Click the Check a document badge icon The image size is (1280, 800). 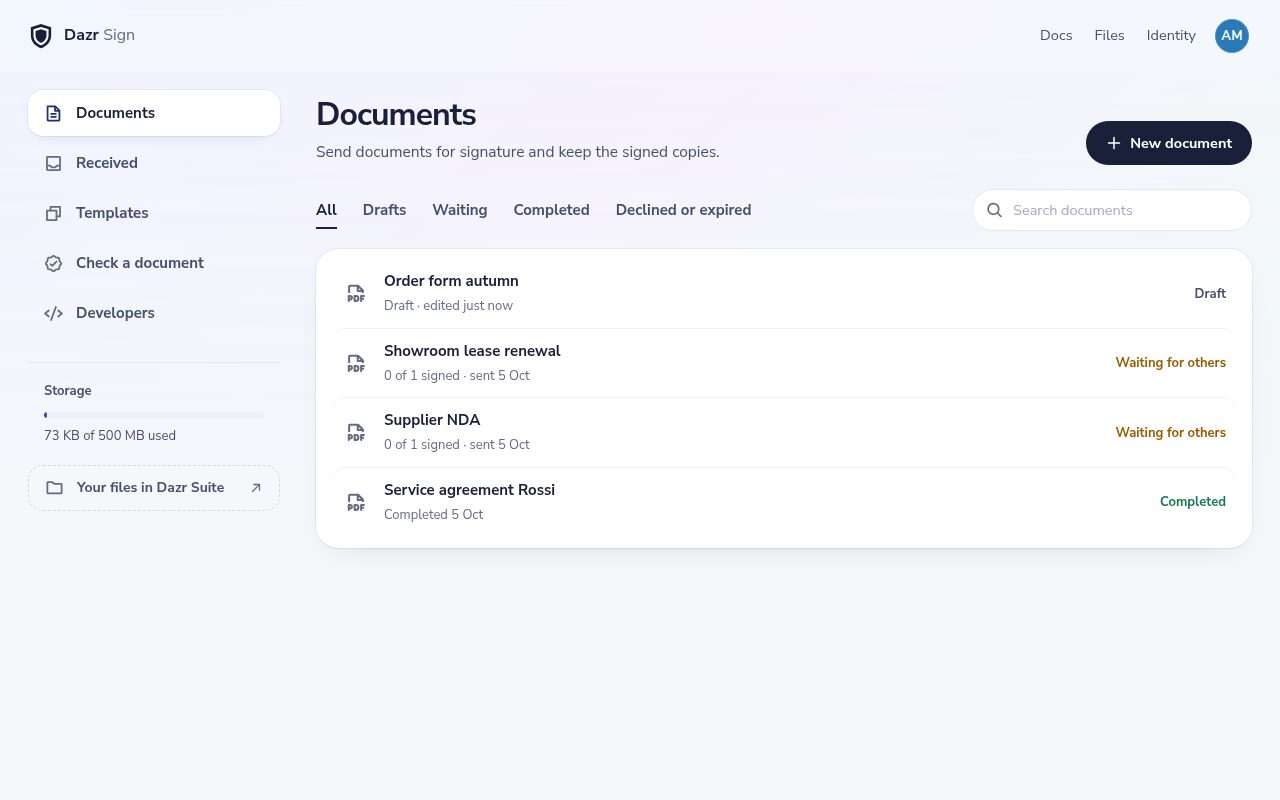[54, 263]
